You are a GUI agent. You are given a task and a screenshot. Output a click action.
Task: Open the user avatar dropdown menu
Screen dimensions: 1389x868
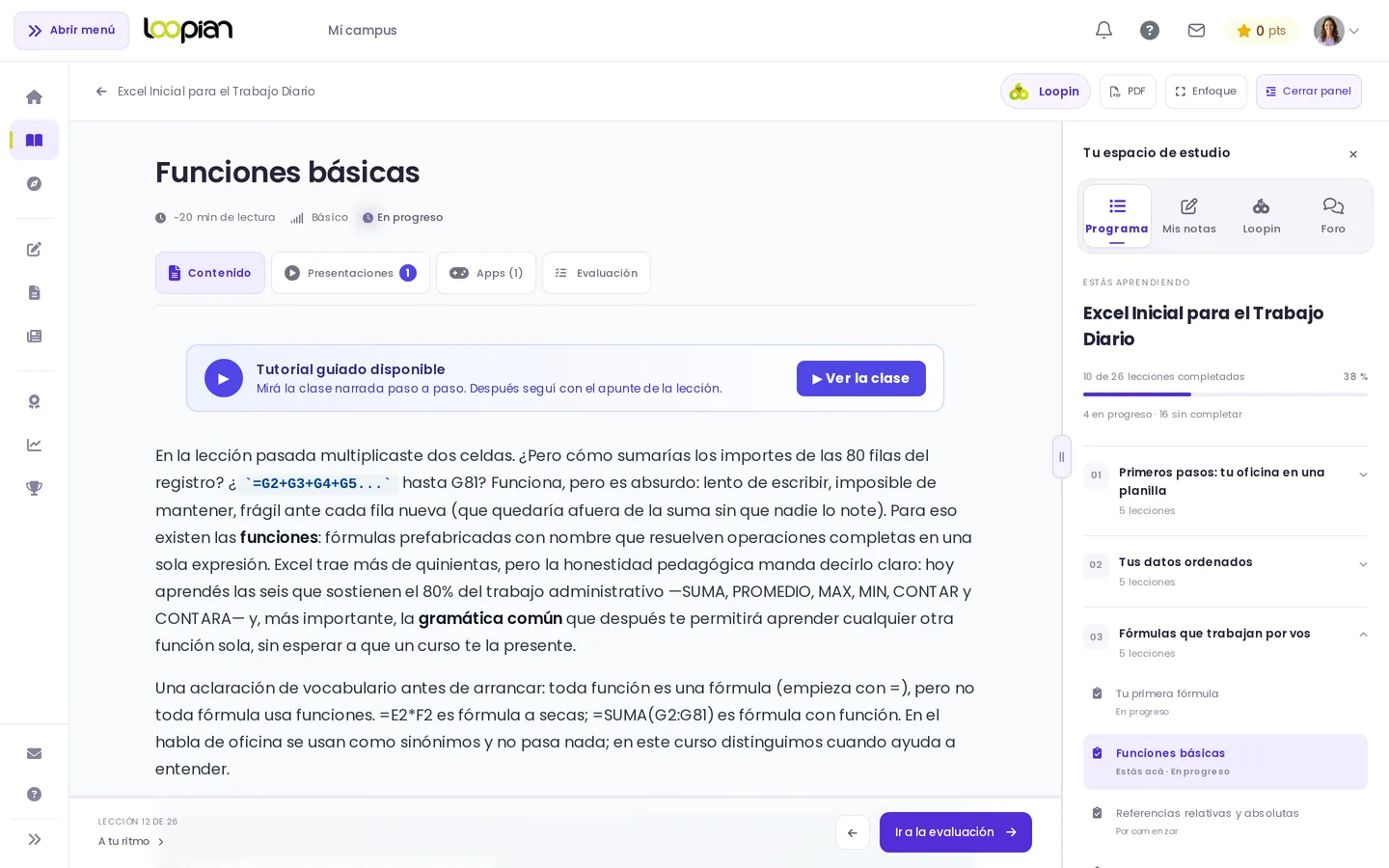(1337, 31)
